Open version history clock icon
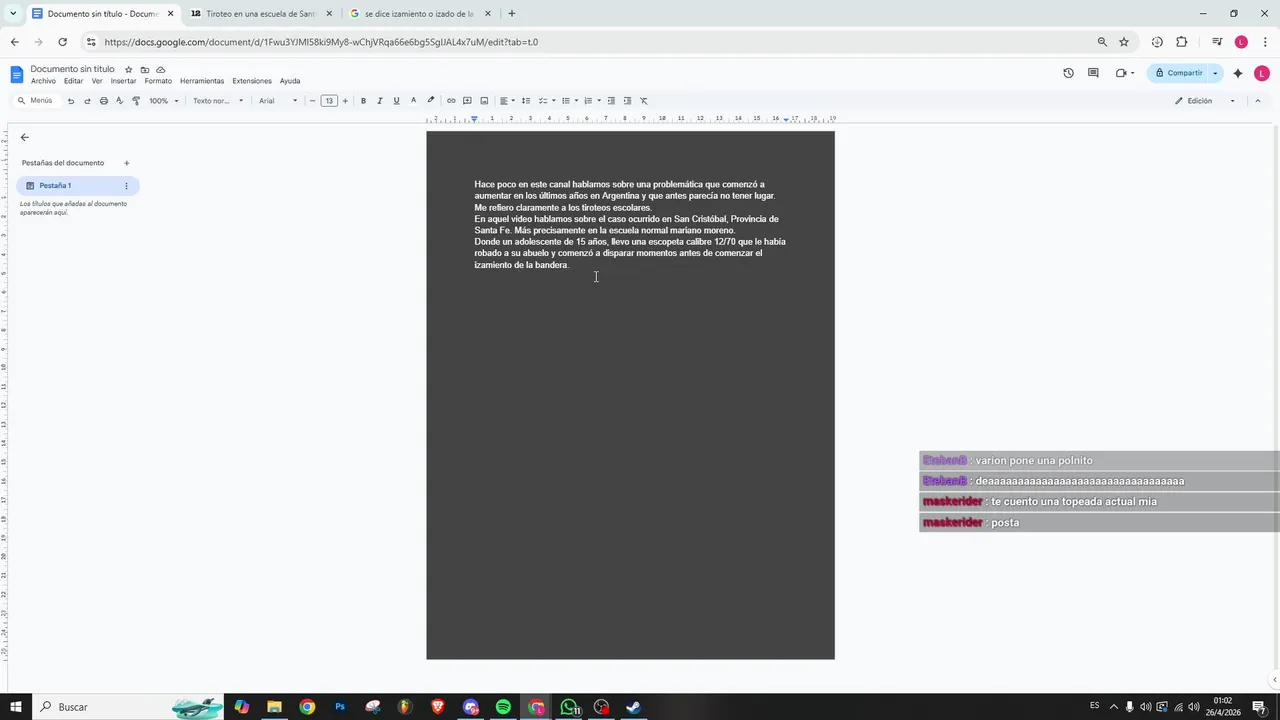Screen dimensions: 1280x720 (x=1068, y=73)
